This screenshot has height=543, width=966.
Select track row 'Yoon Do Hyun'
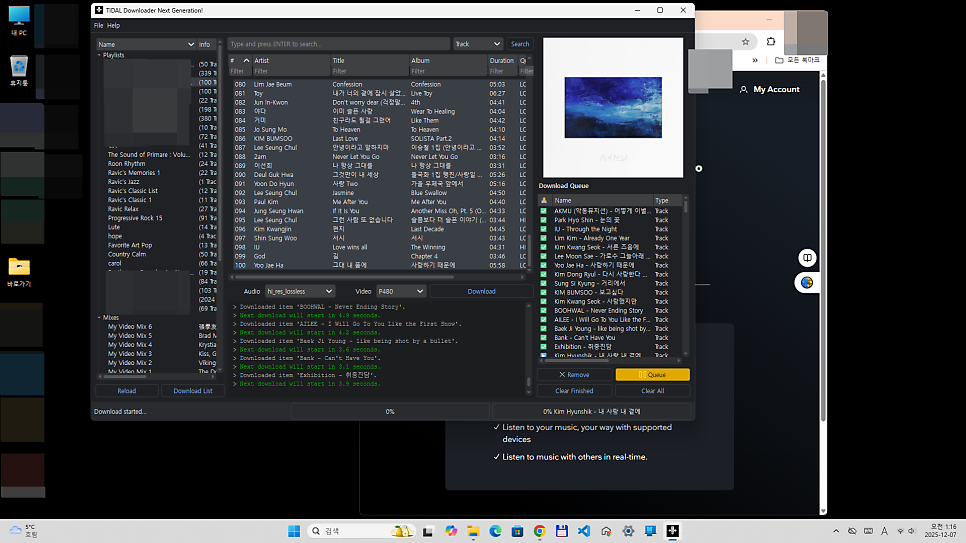click(379, 184)
